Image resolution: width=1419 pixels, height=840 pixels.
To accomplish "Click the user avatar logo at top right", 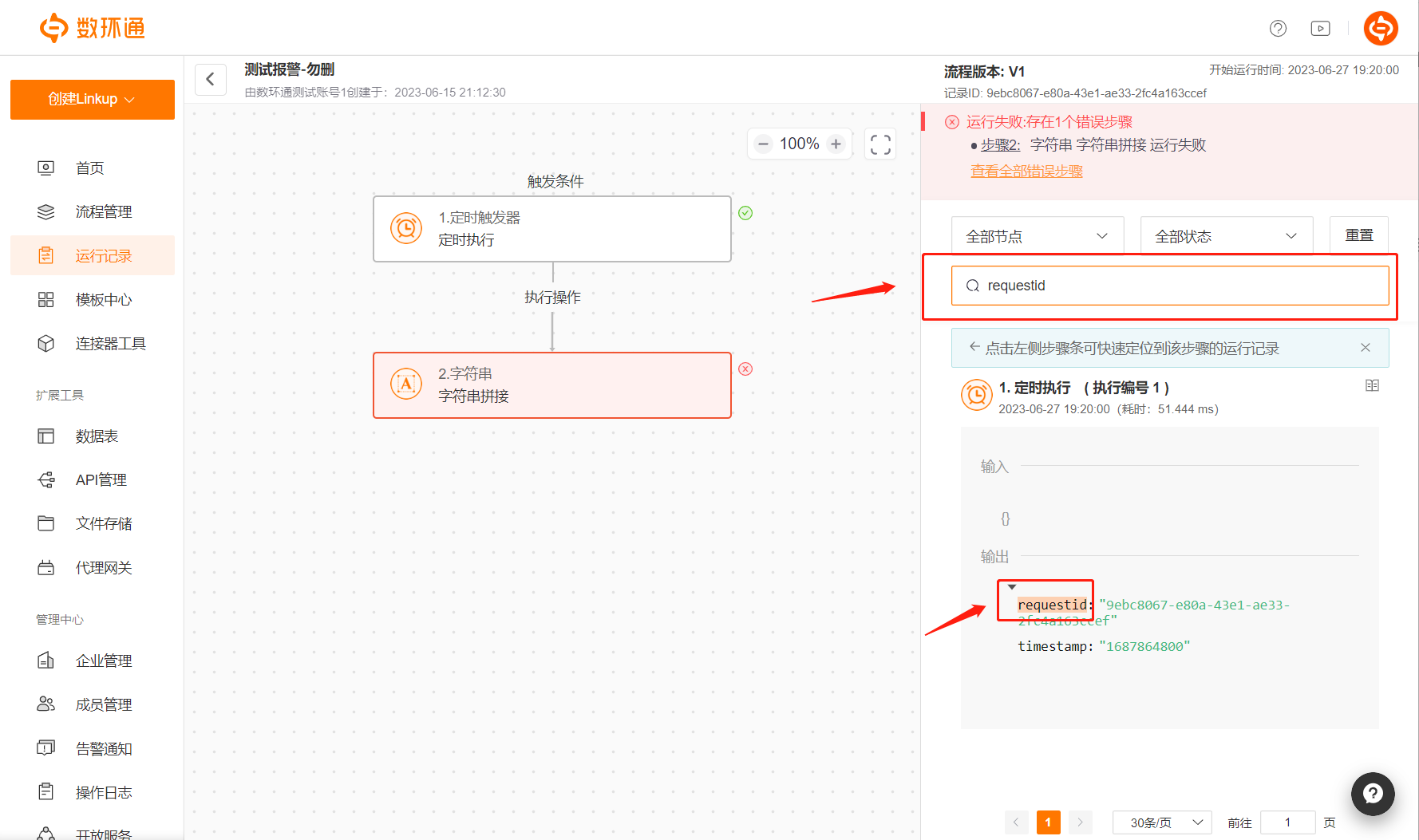I will click(x=1380, y=29).
